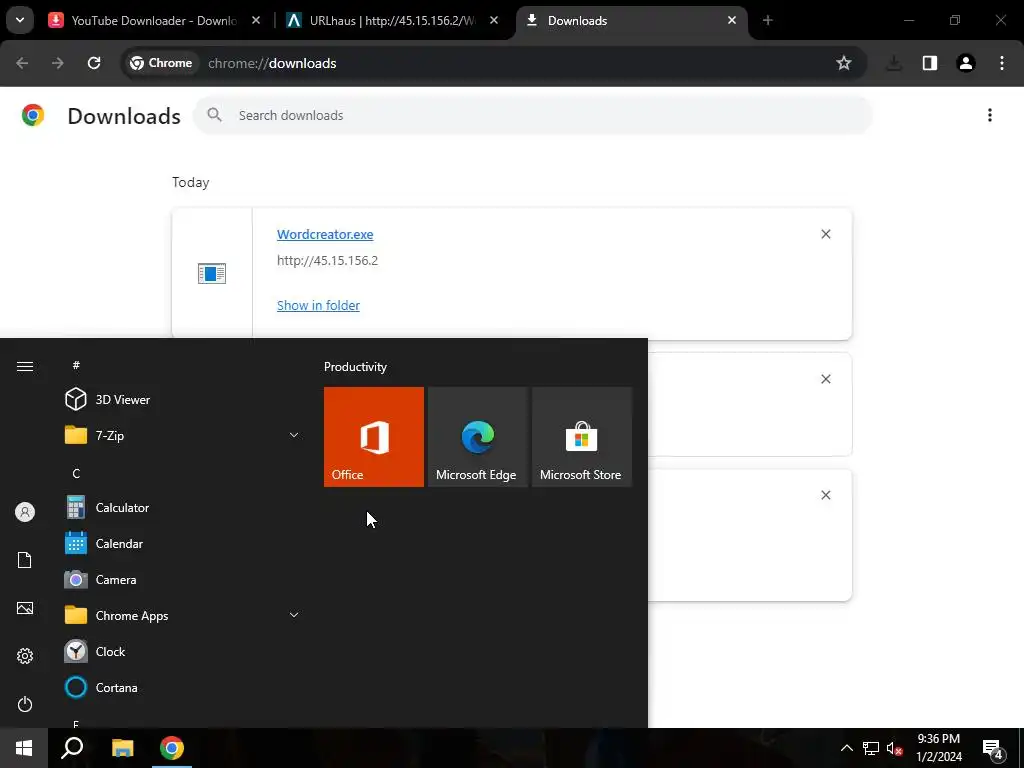Reload the page

tap(94, 63)
